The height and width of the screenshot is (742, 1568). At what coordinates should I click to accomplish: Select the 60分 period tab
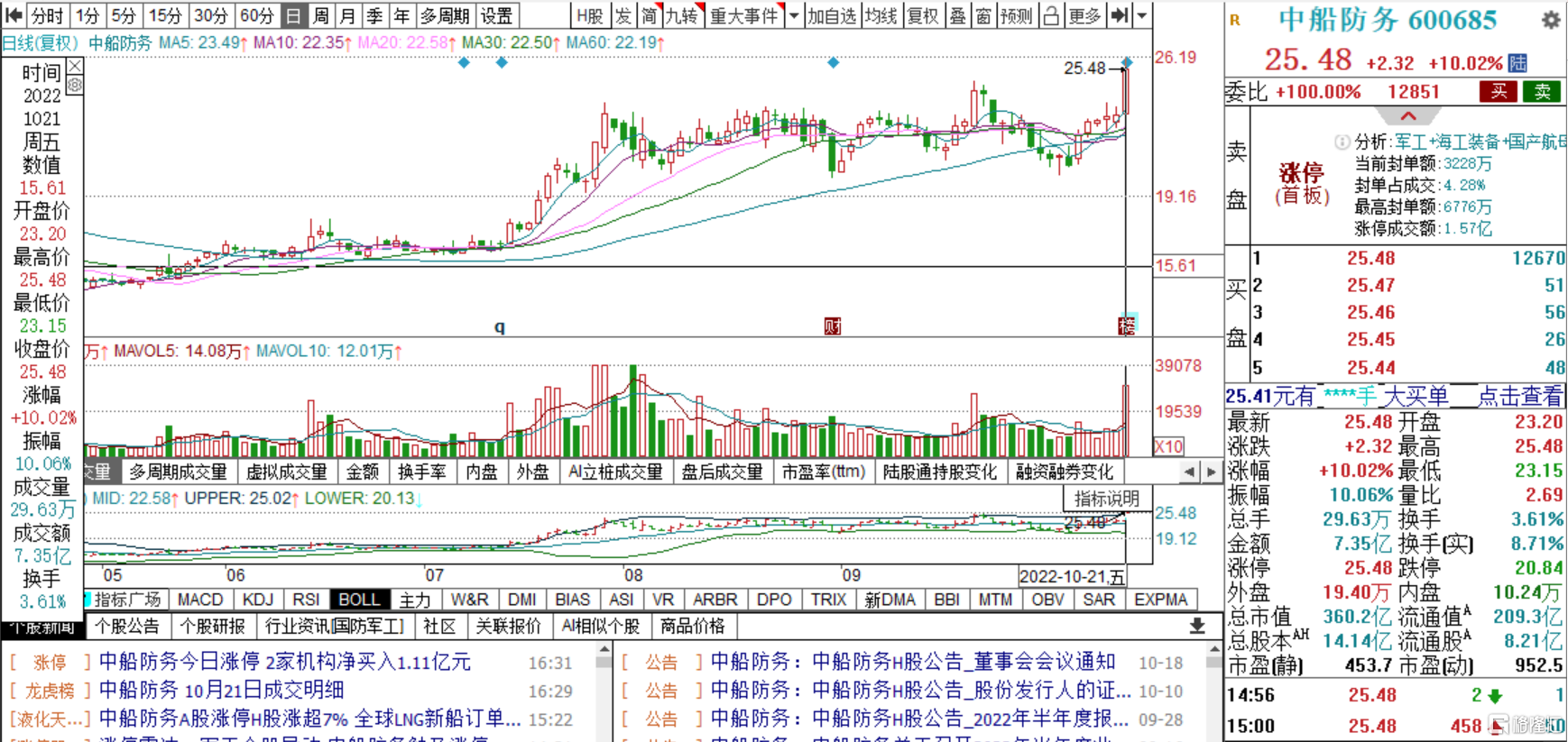click(257, 15)
